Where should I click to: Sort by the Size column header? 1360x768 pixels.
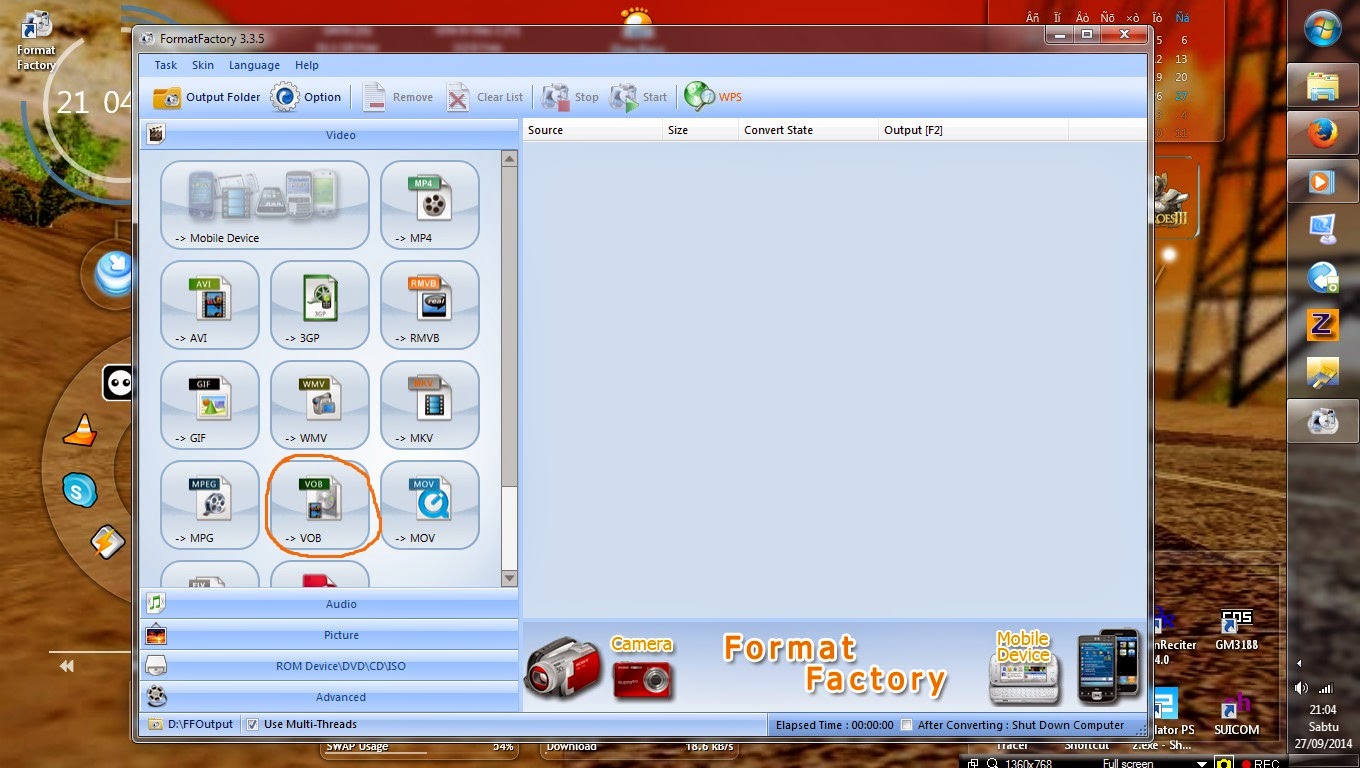click(701, 130)
